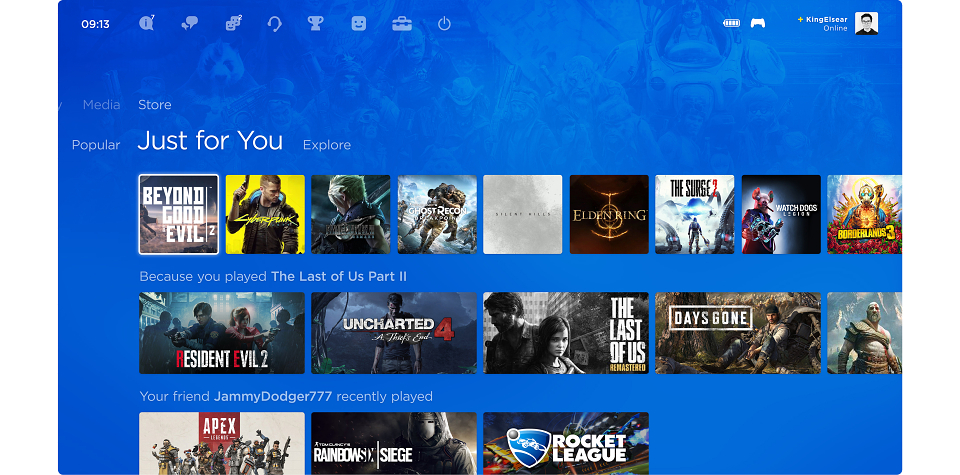Open the Ghost Recon Breakpoint tile

coord(437,214)
